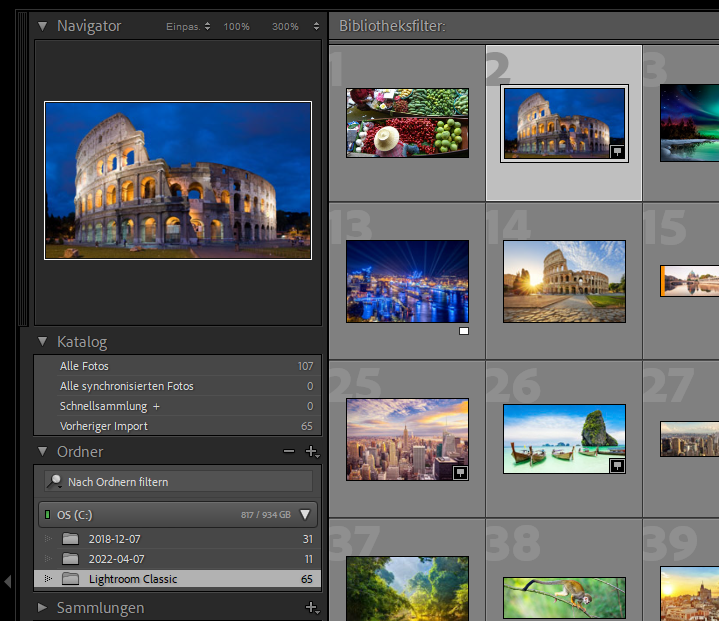Click the white flag below cell 13 thumbnail

464,331
